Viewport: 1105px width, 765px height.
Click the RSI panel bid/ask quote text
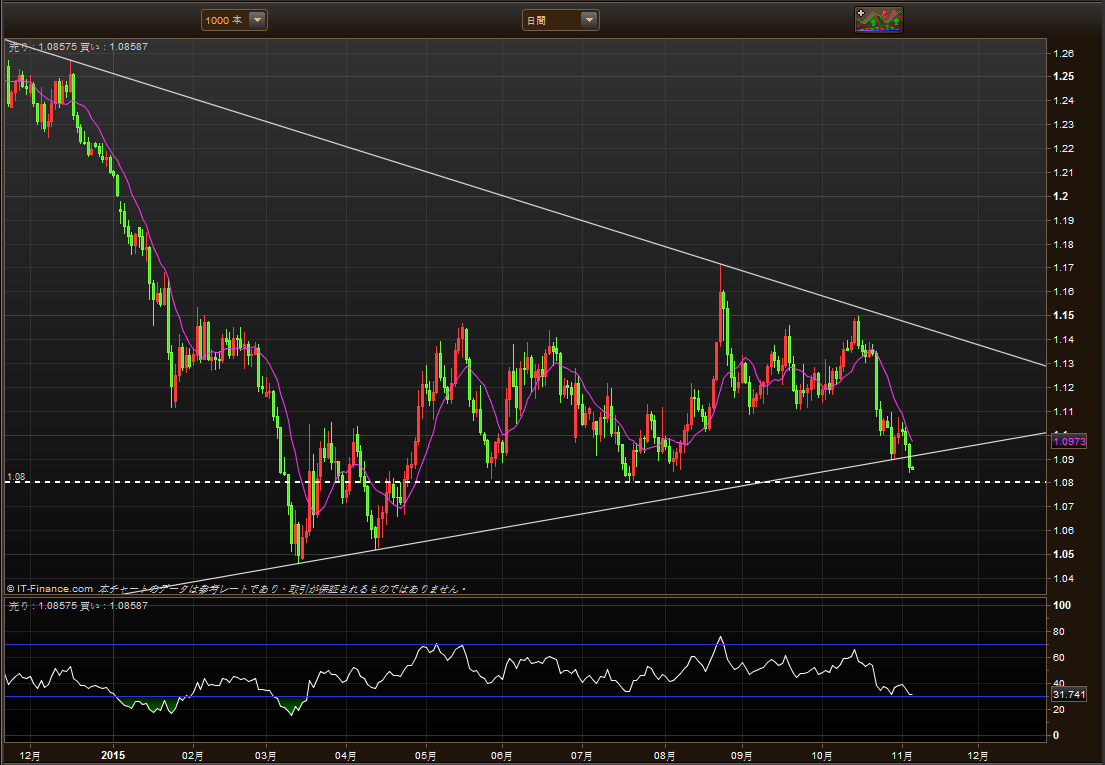[x=78, y=606]
